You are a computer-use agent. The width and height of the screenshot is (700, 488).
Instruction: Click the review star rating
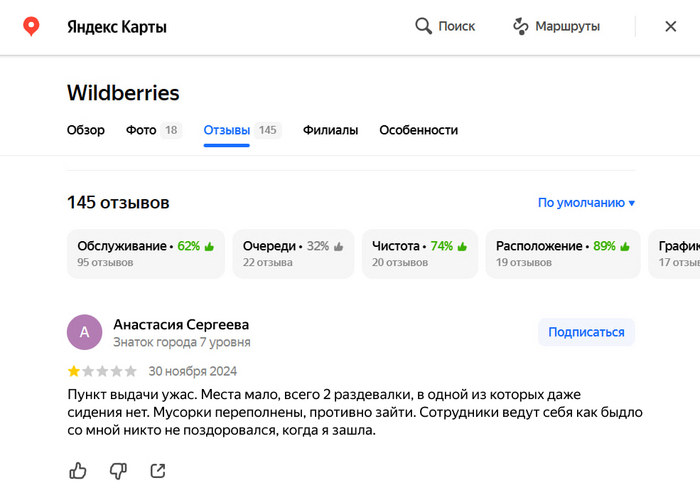[100, 370]
